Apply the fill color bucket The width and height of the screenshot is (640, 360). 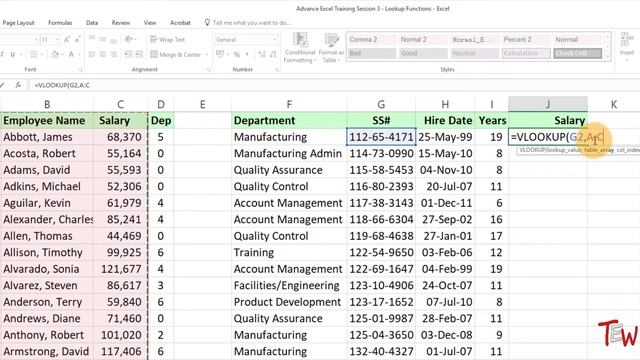coord(54,54)
